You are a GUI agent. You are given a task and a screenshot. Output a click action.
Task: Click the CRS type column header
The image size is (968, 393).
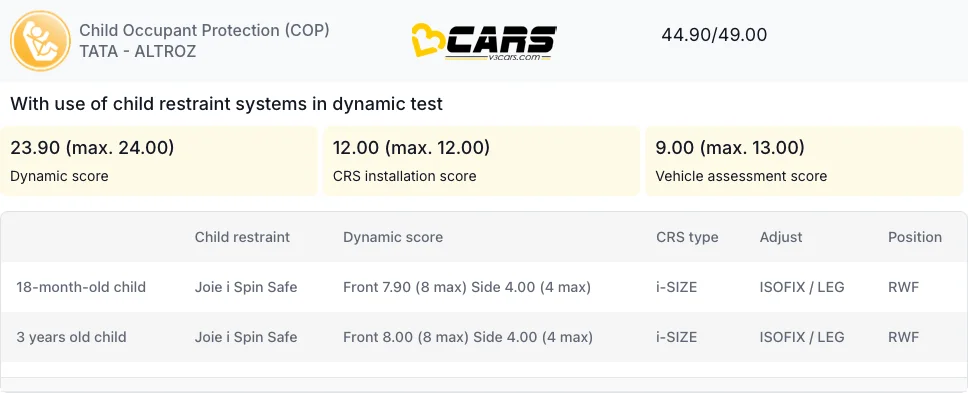(x=687, y=238)
